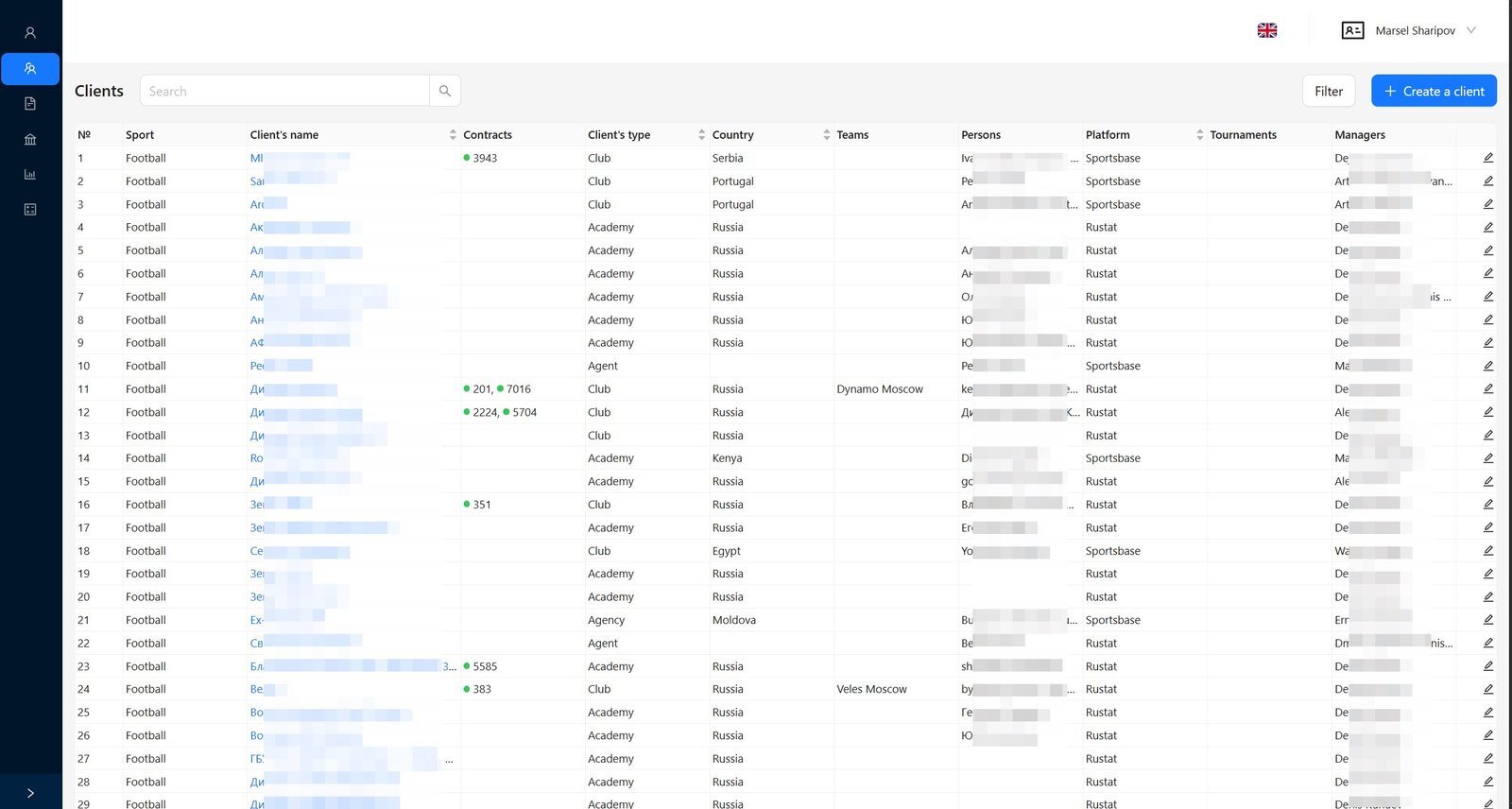The image size is (1512, 809).
Task: Open the bank building sidebar icon
Action: [30, 140]
